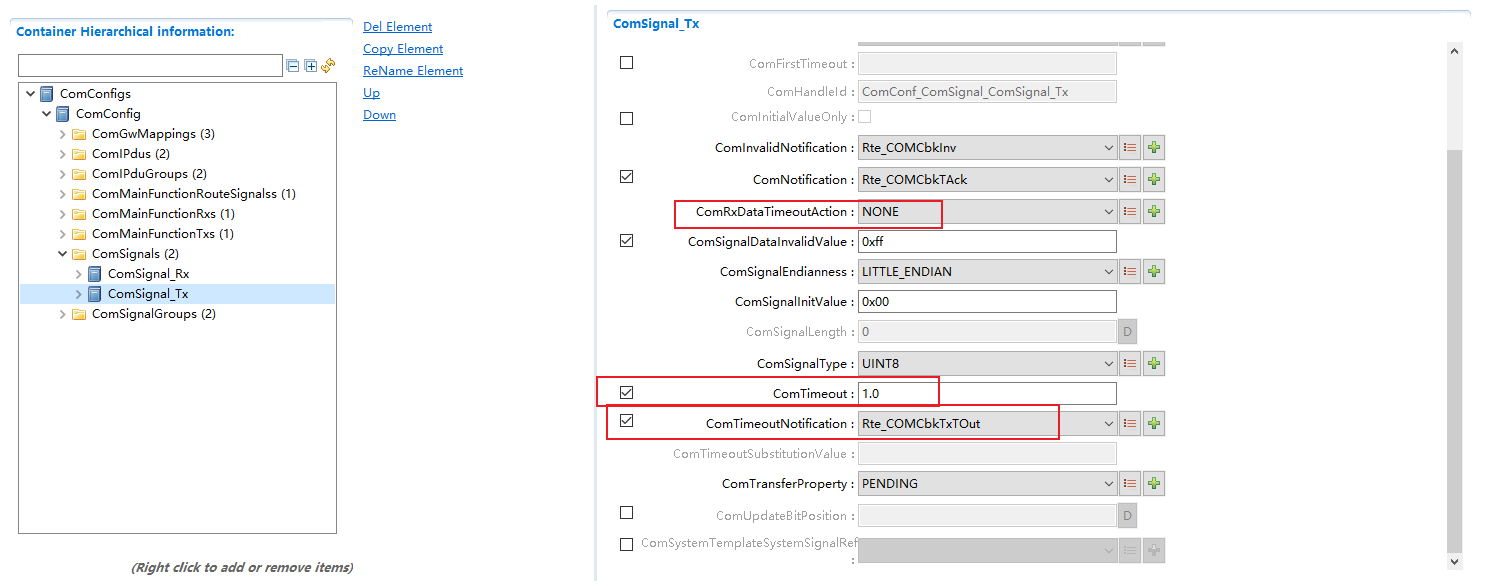
Task: Click list icon next to ComNotification
Action: pyautogui.click(x=1130, y=180)
